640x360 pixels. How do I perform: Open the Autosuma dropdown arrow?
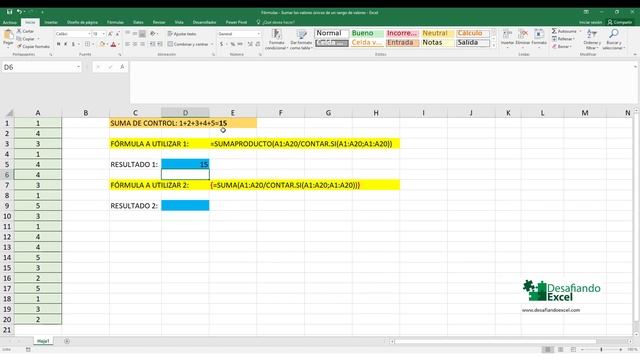(x=580, y=31)
